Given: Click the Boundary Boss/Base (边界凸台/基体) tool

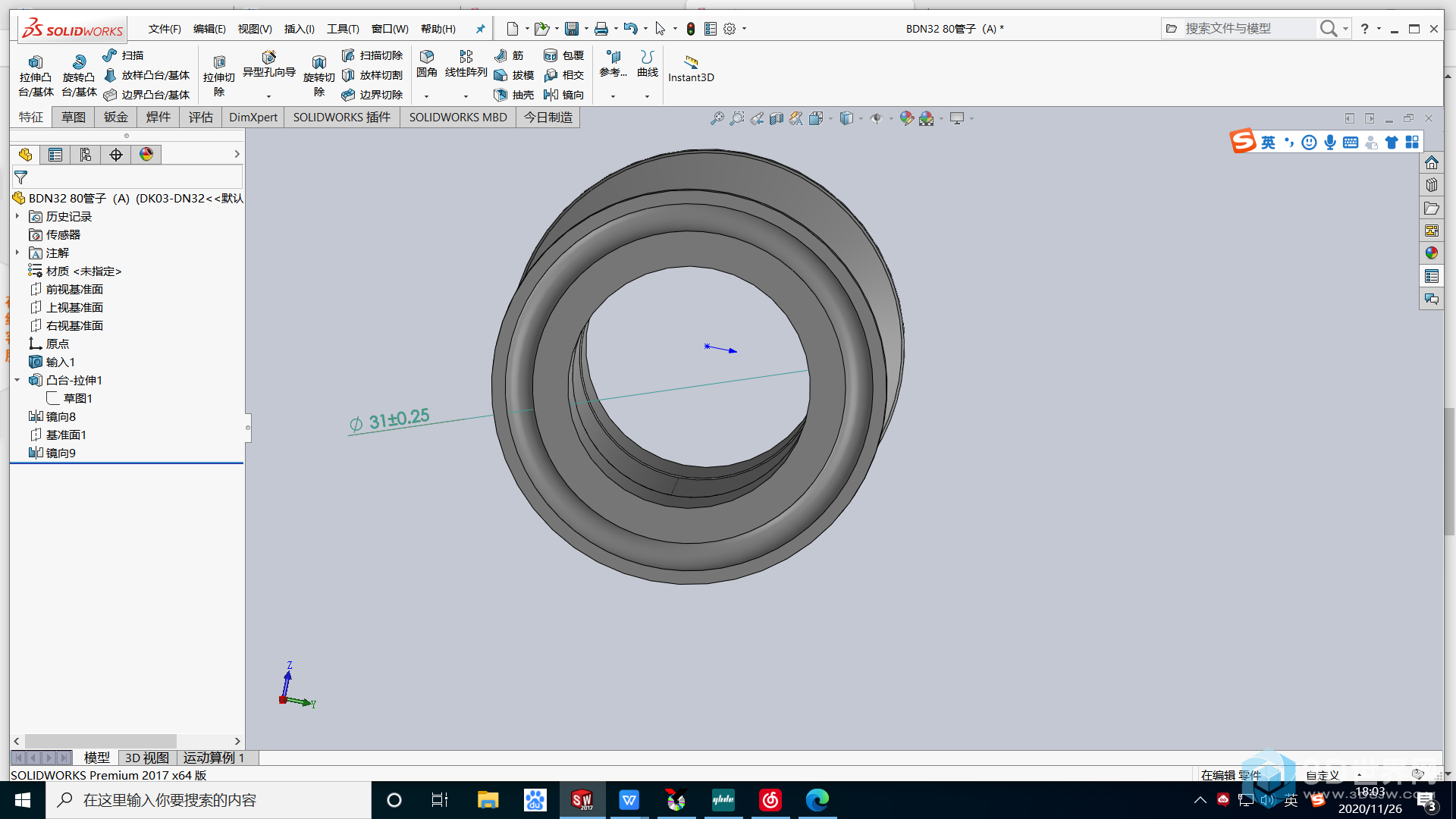Looking at the screenshot, I should [x=146, y=95].
